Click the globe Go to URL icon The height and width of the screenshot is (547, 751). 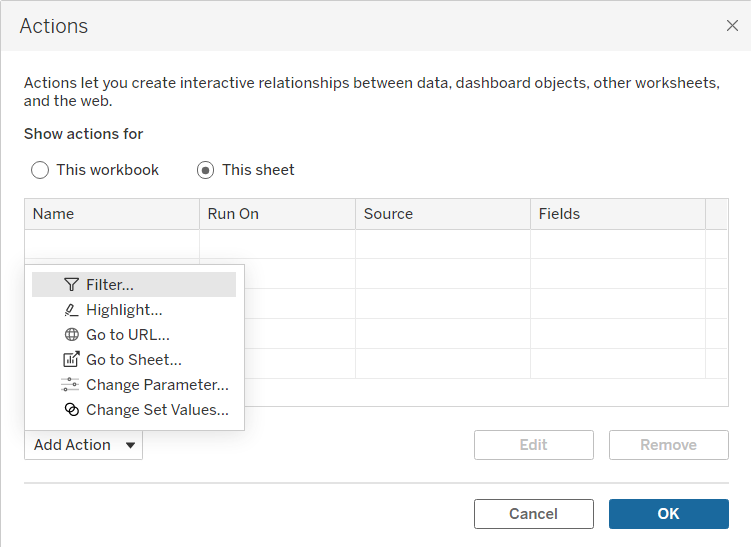(x=71, y=335)
